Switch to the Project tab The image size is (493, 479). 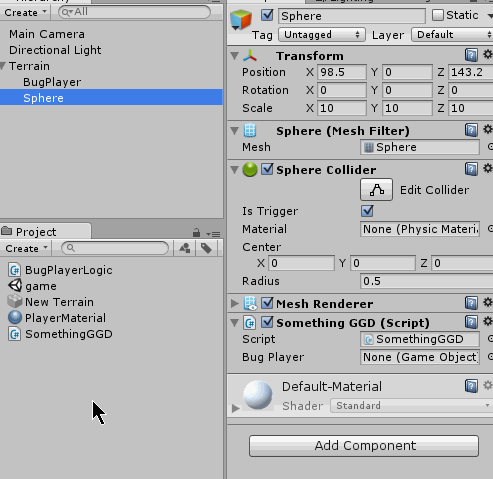[x=36, y=232]
